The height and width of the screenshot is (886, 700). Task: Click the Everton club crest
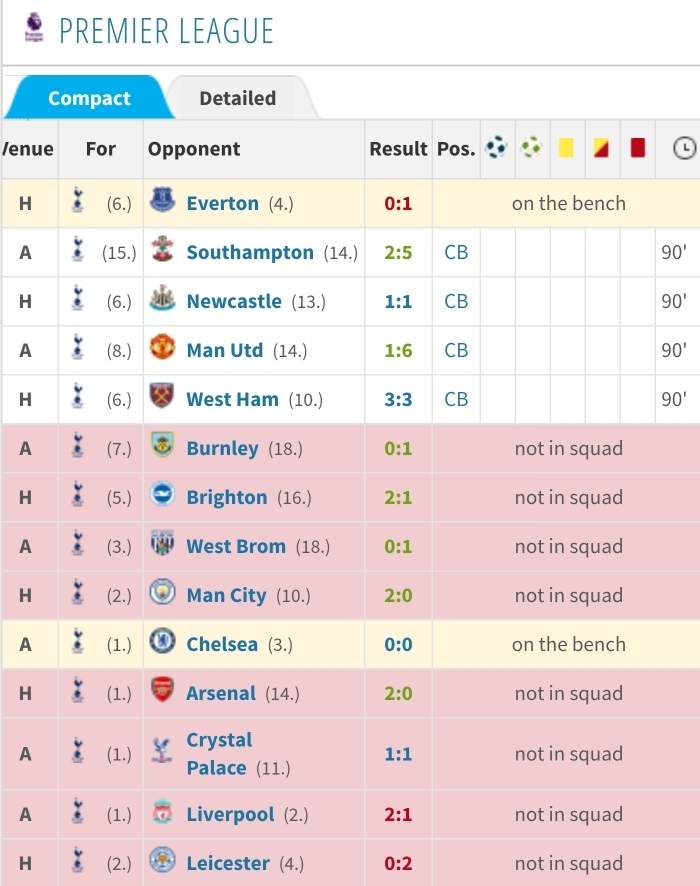click(162, 203)
